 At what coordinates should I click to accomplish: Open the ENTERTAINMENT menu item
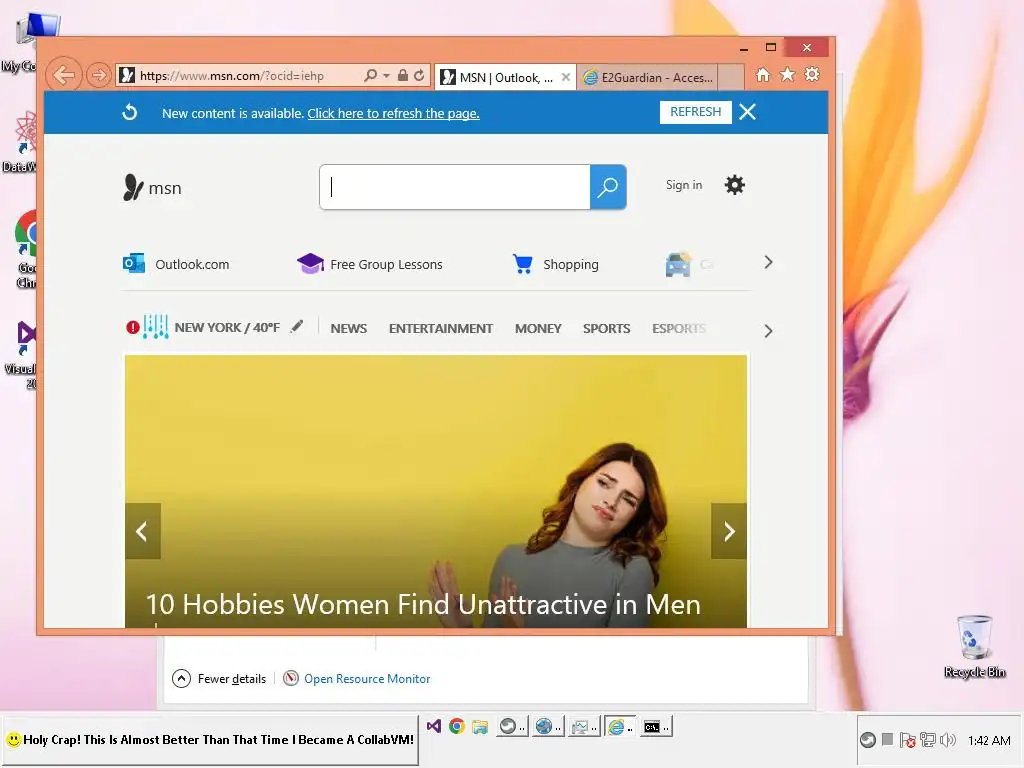coord(441,328)
